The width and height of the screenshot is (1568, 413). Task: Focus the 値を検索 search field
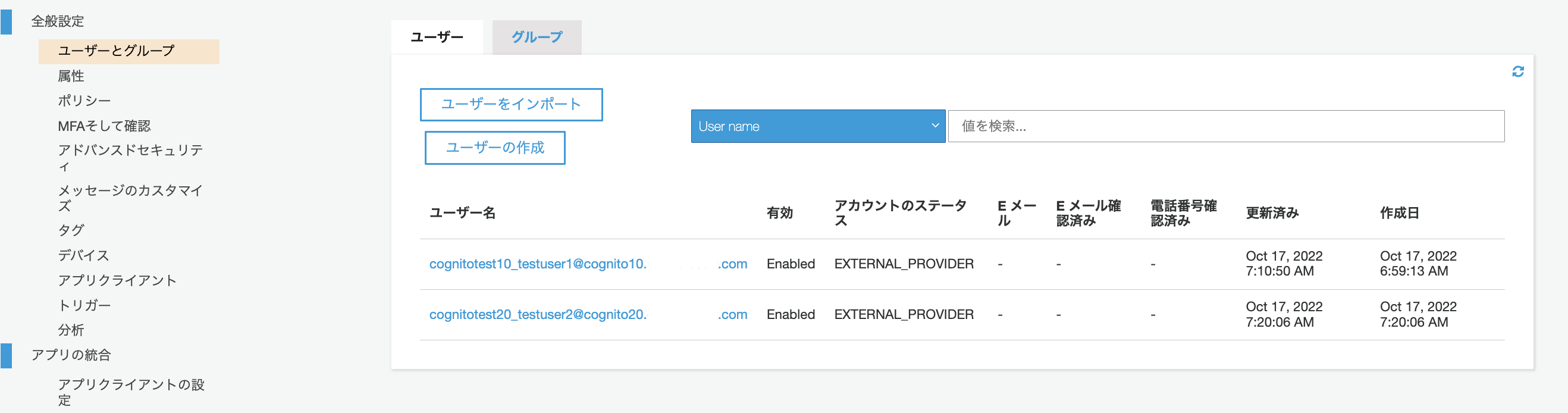click(x=1225, y=126)
